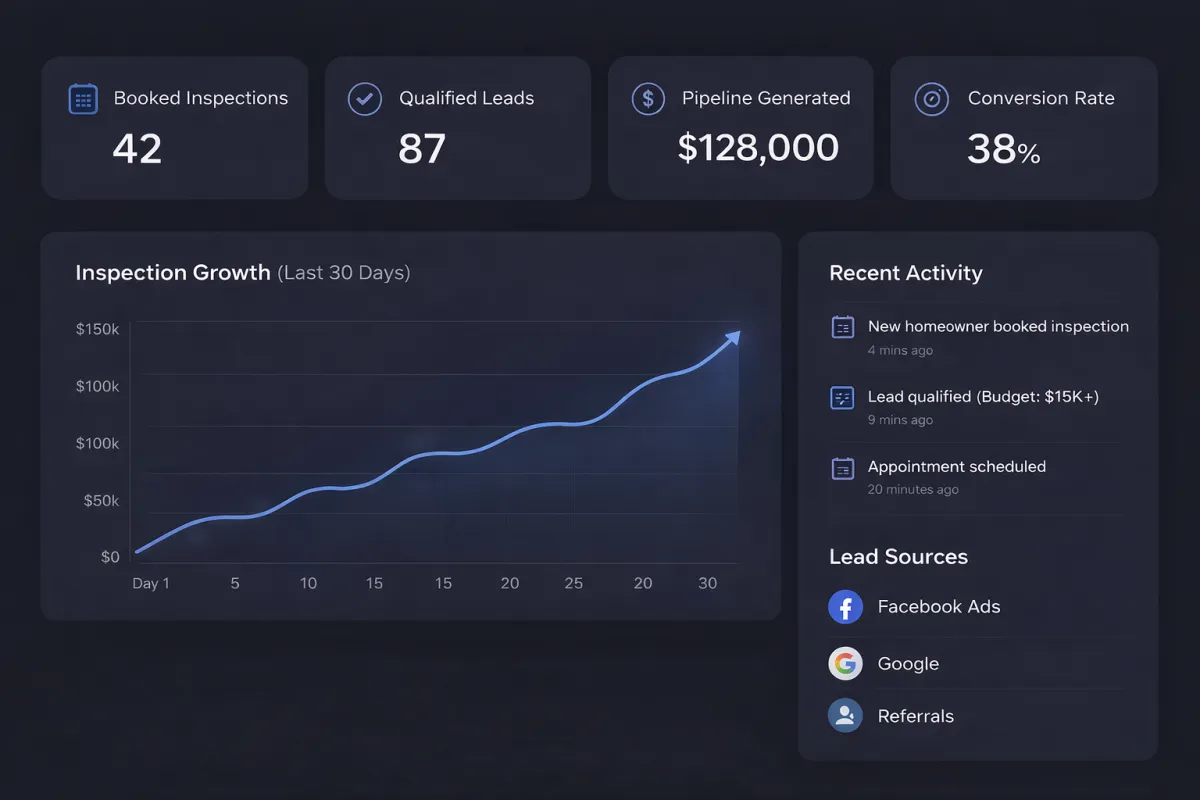The height and width of the screenshot is (800, 1200).
Task: Click the Booked Inspections label
Action: 201,98
